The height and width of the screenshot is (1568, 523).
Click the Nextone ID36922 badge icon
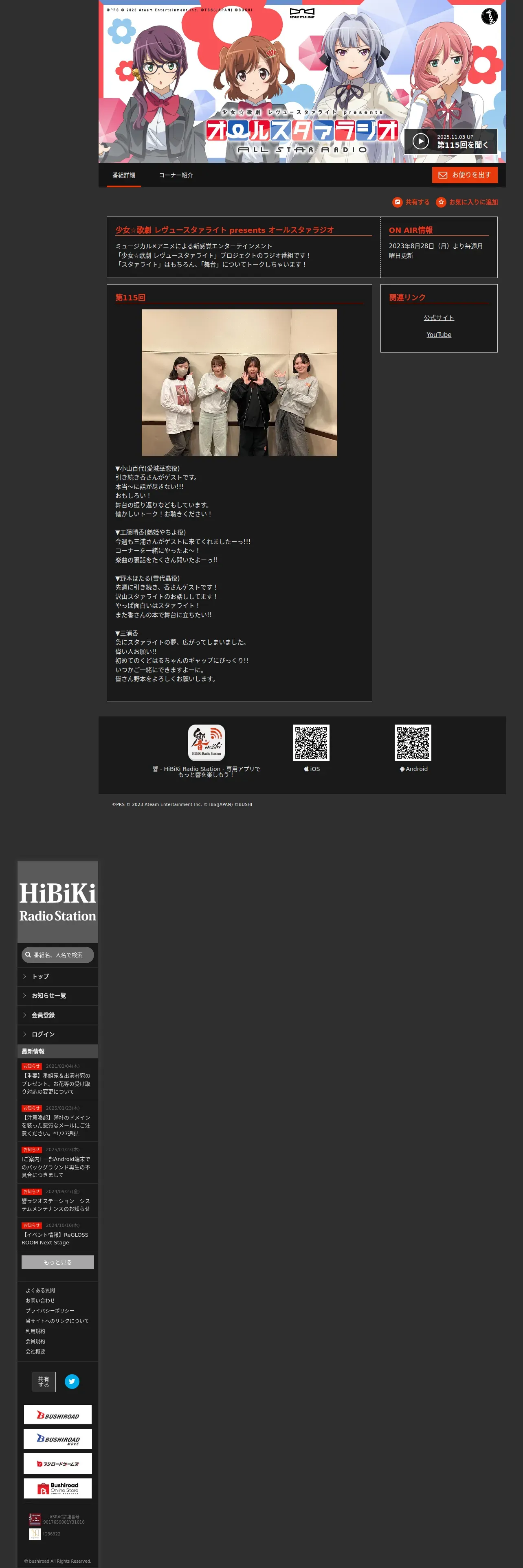35,1535
